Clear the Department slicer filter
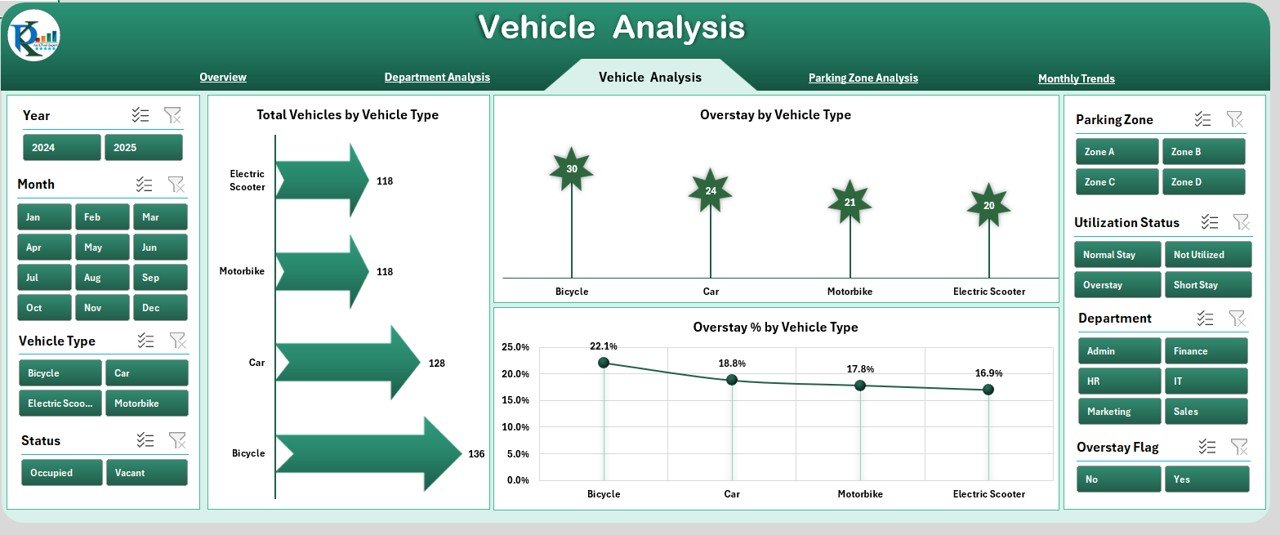The image size is (1280, 535). point(1237,318)
